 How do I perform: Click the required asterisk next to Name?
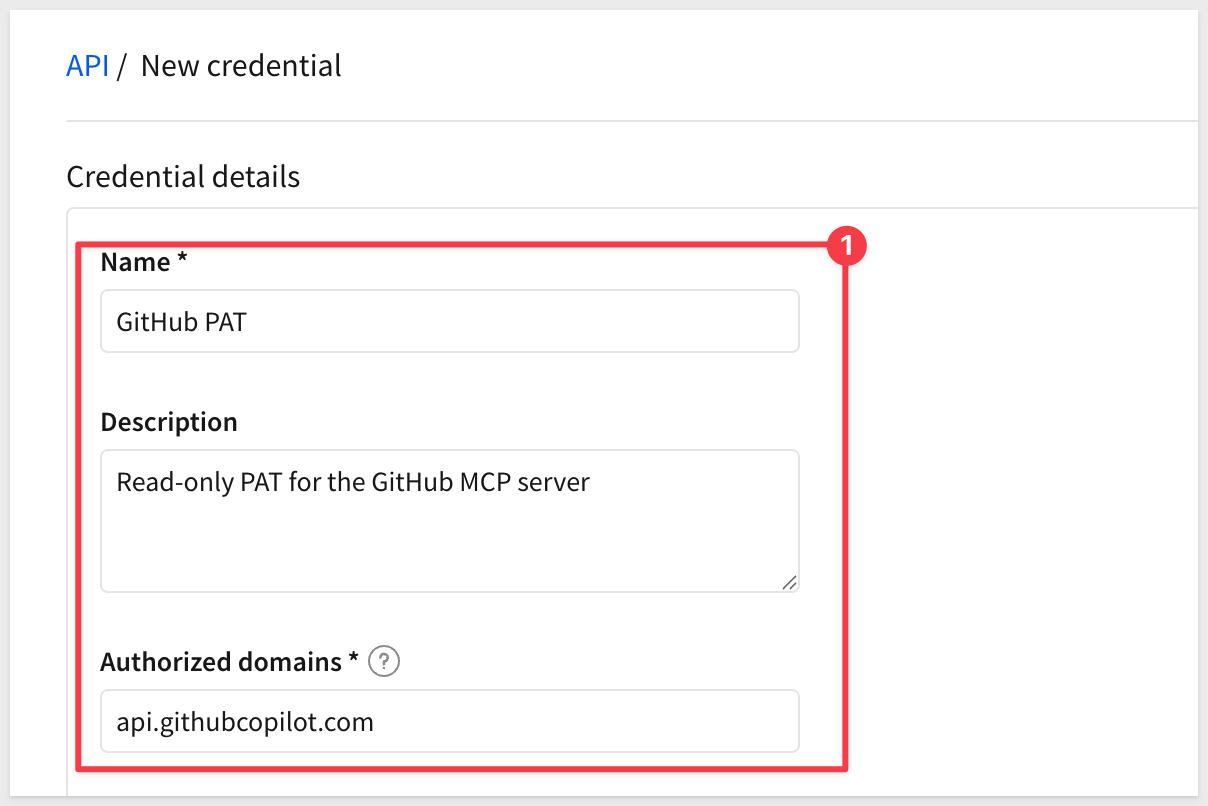pos(182,260)
